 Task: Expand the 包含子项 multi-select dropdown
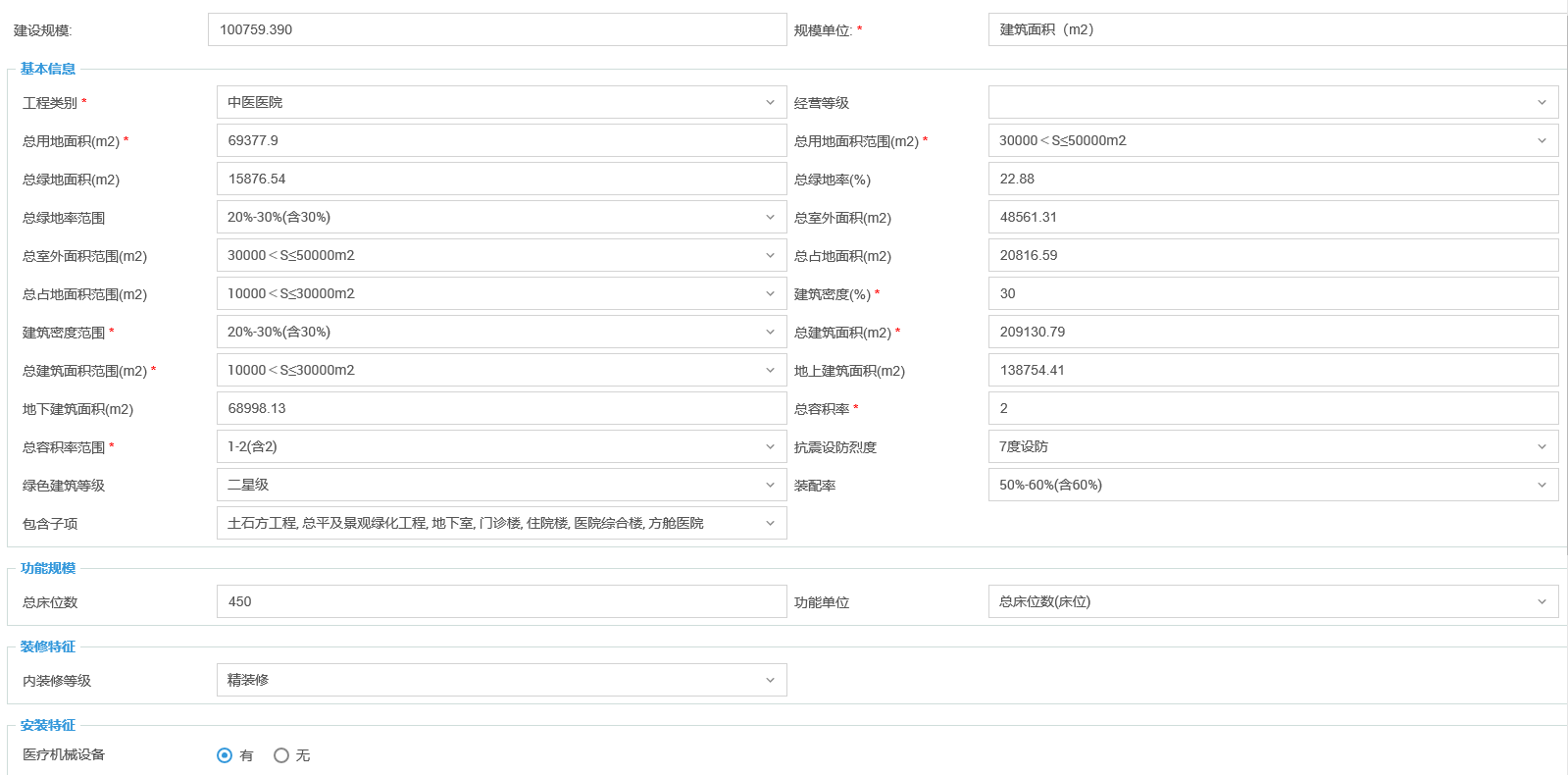pos(501,523)
